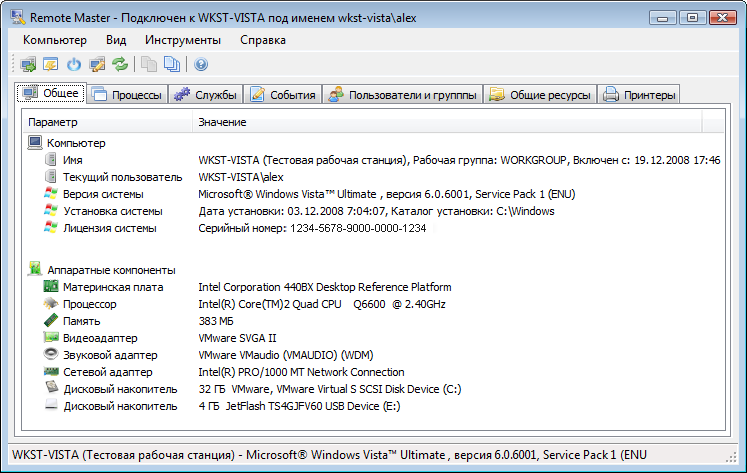Viewport: 747px width, 473px height.
Task: Click the VMware VMaudio (VMAUDIO) value
Action: point(285,355)
